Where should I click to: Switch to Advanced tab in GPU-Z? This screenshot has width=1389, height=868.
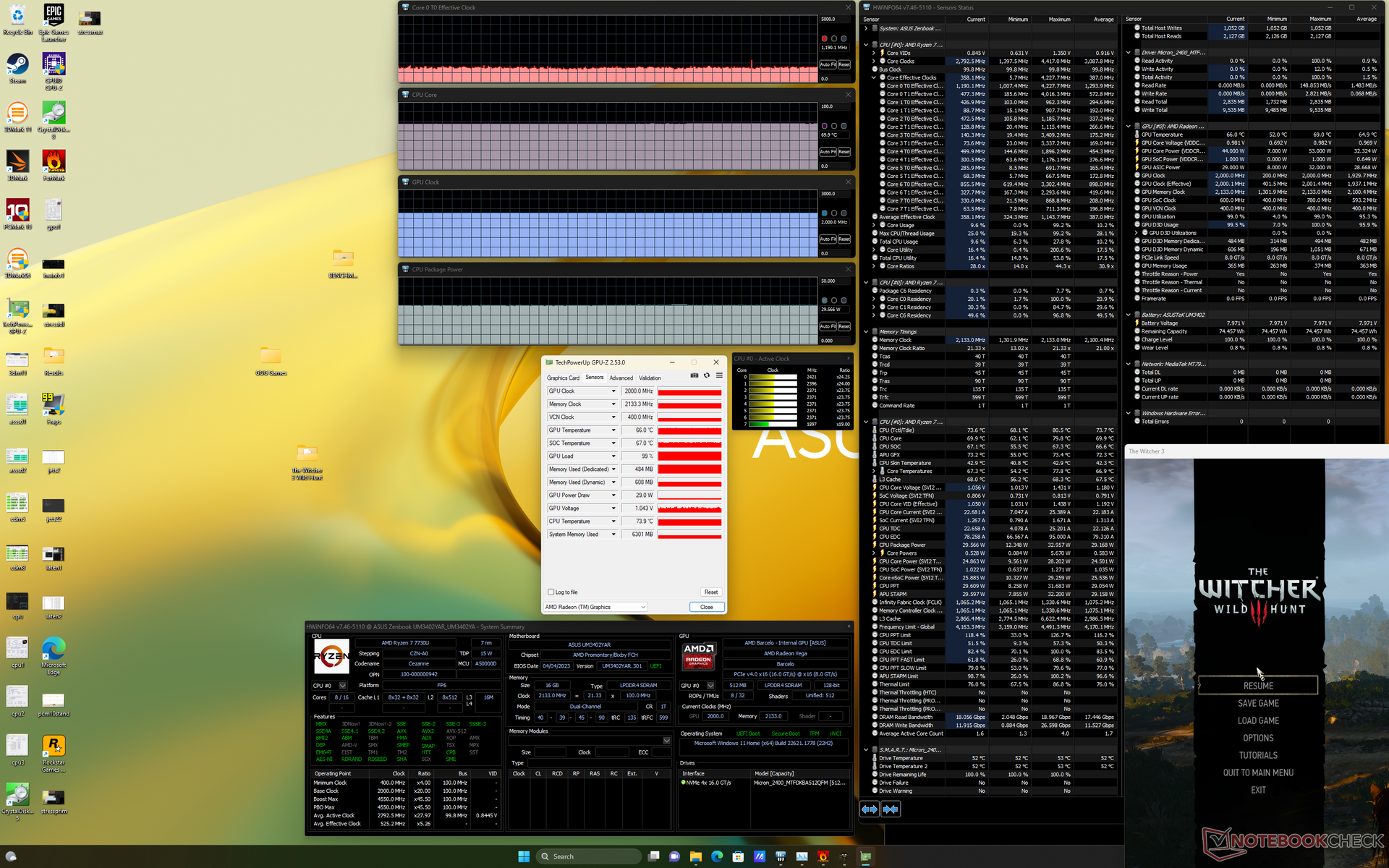click(621, 378)
